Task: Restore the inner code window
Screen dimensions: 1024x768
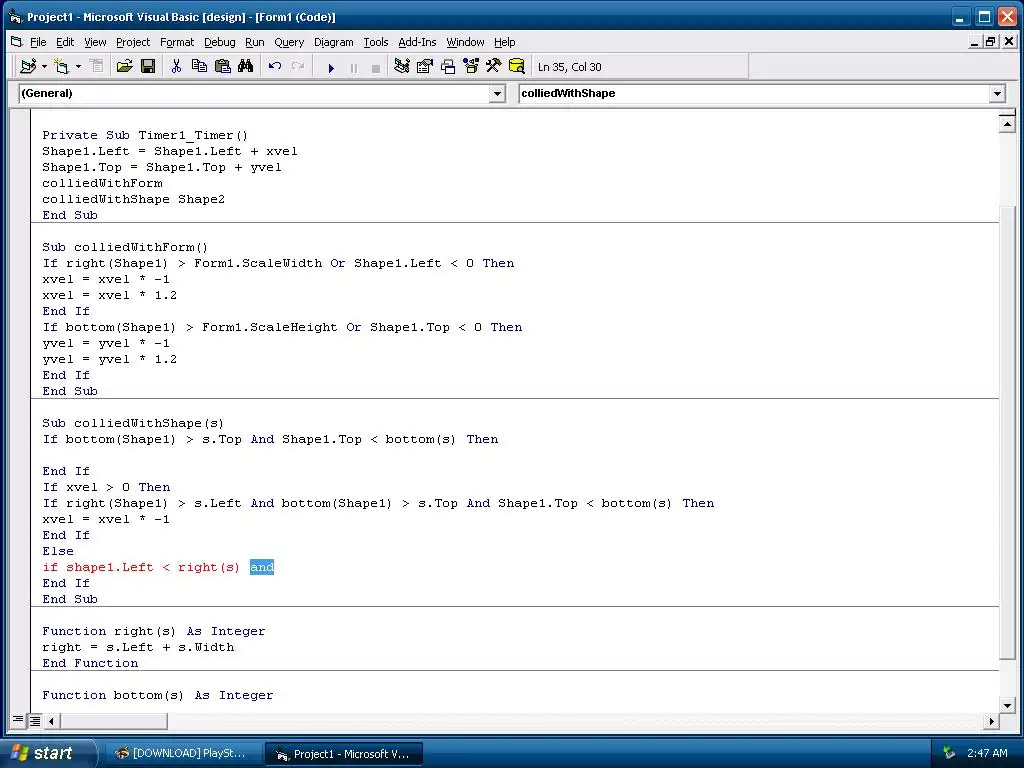Action: pos(991,42)
